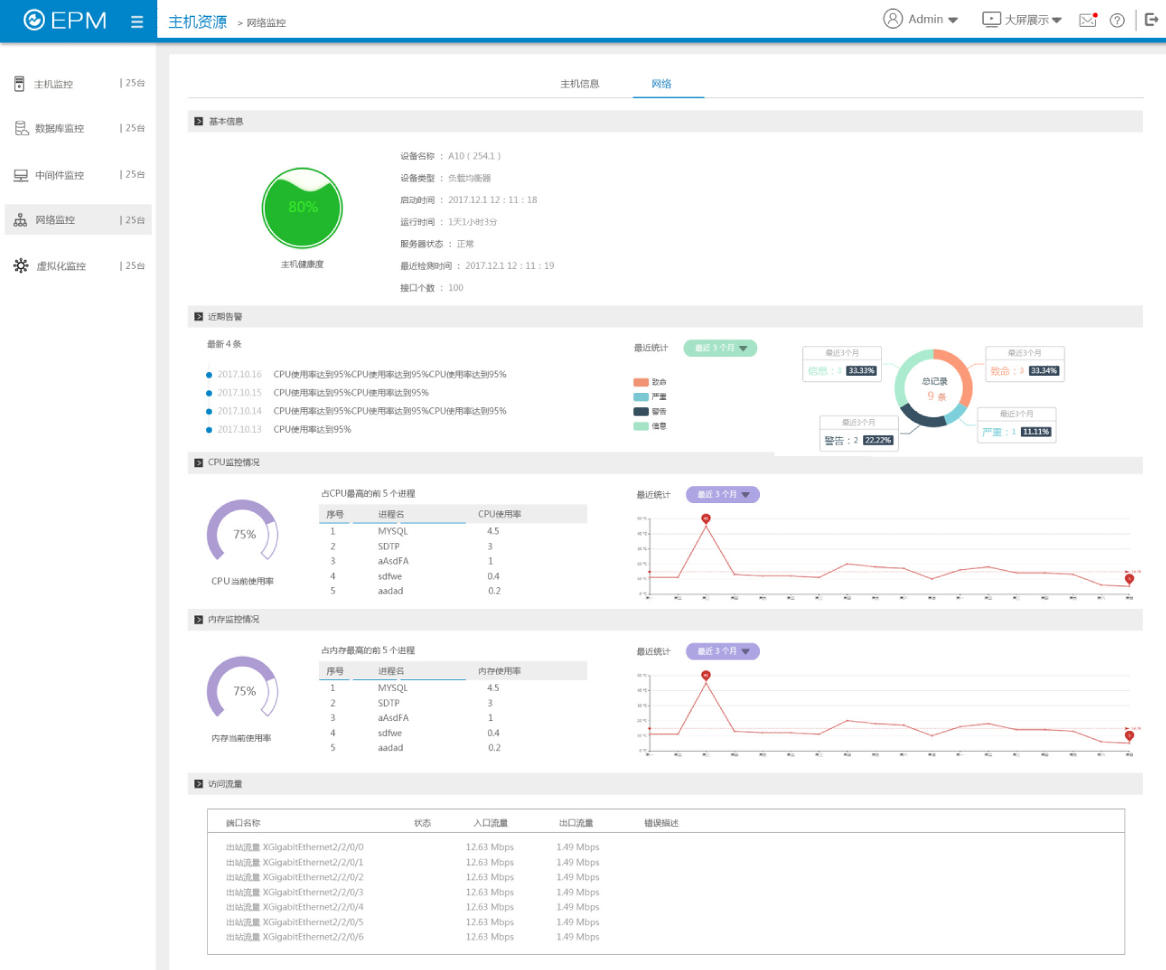The image size is (1166, 970).
Task: Select 主机监控 in the sidebar
Action: click(x=78, y=83)
